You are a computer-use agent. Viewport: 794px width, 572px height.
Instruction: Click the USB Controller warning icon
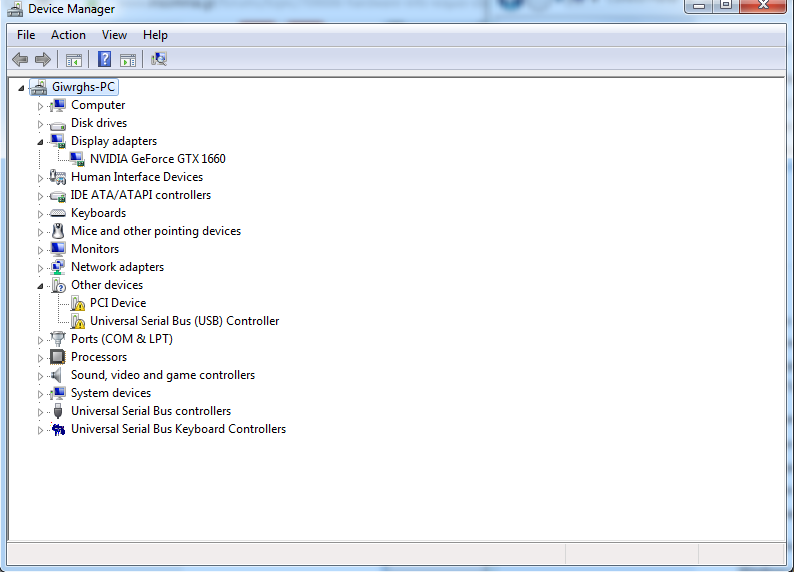coord(77,321)
